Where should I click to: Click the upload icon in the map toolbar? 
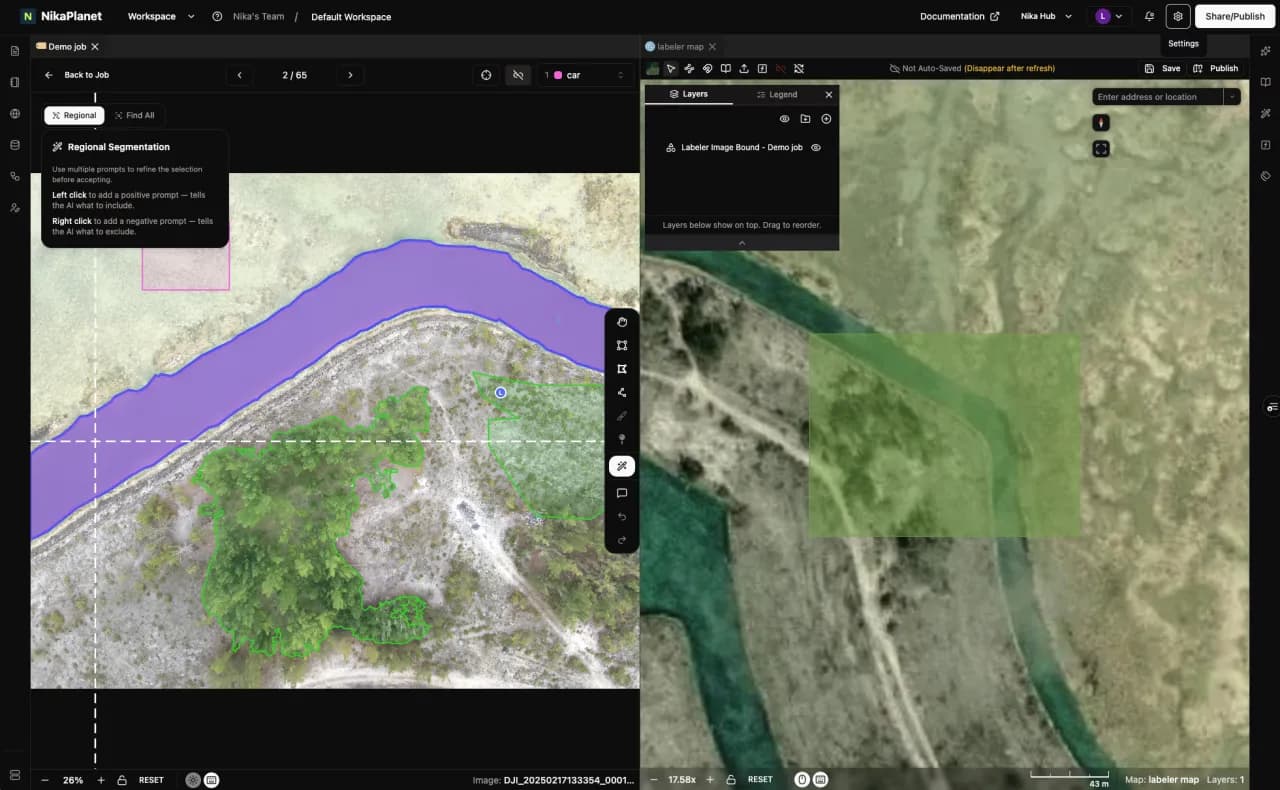click(744, 68)
